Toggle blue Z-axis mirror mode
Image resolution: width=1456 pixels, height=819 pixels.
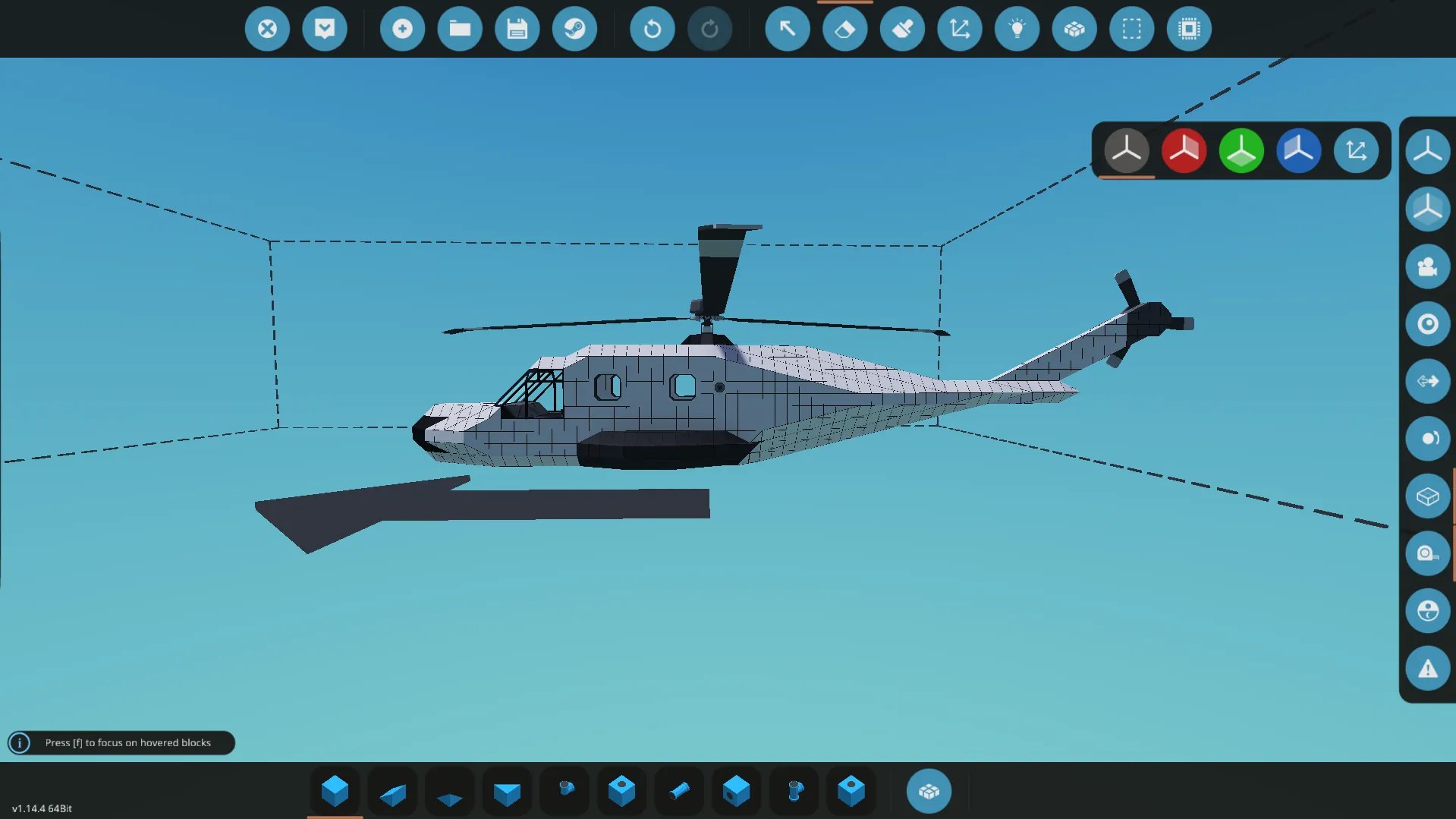click(1298, 150)
